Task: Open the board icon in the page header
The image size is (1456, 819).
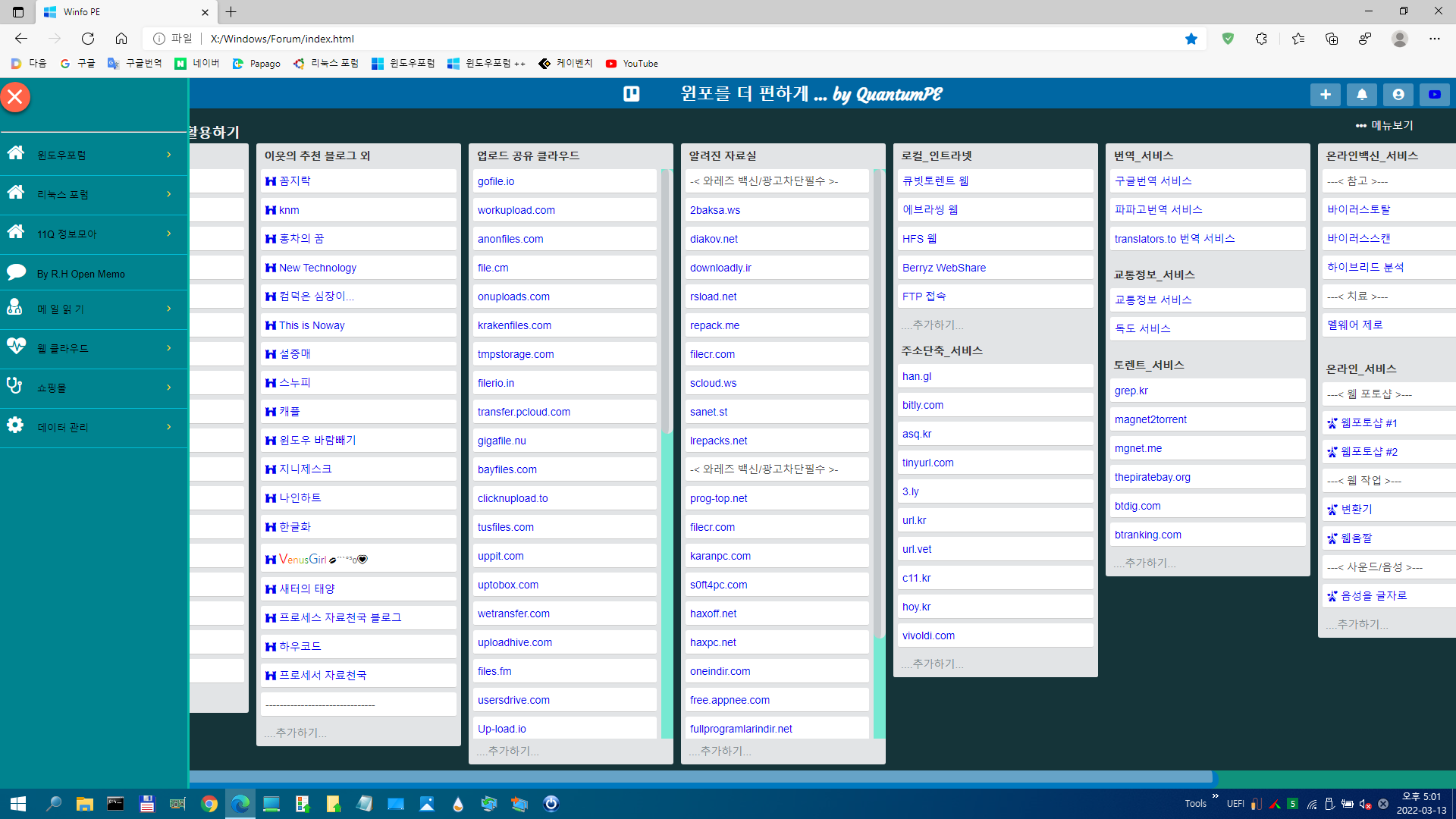Action: pos(631,94)
